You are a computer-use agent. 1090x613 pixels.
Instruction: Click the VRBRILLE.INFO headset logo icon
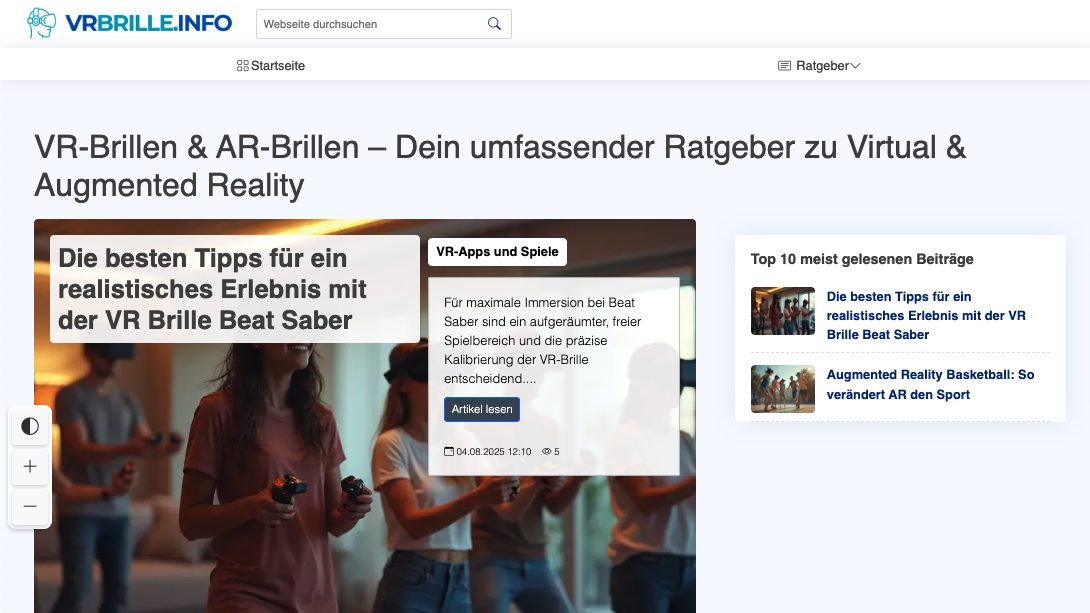pyautogui.click(x=40, y=22)
